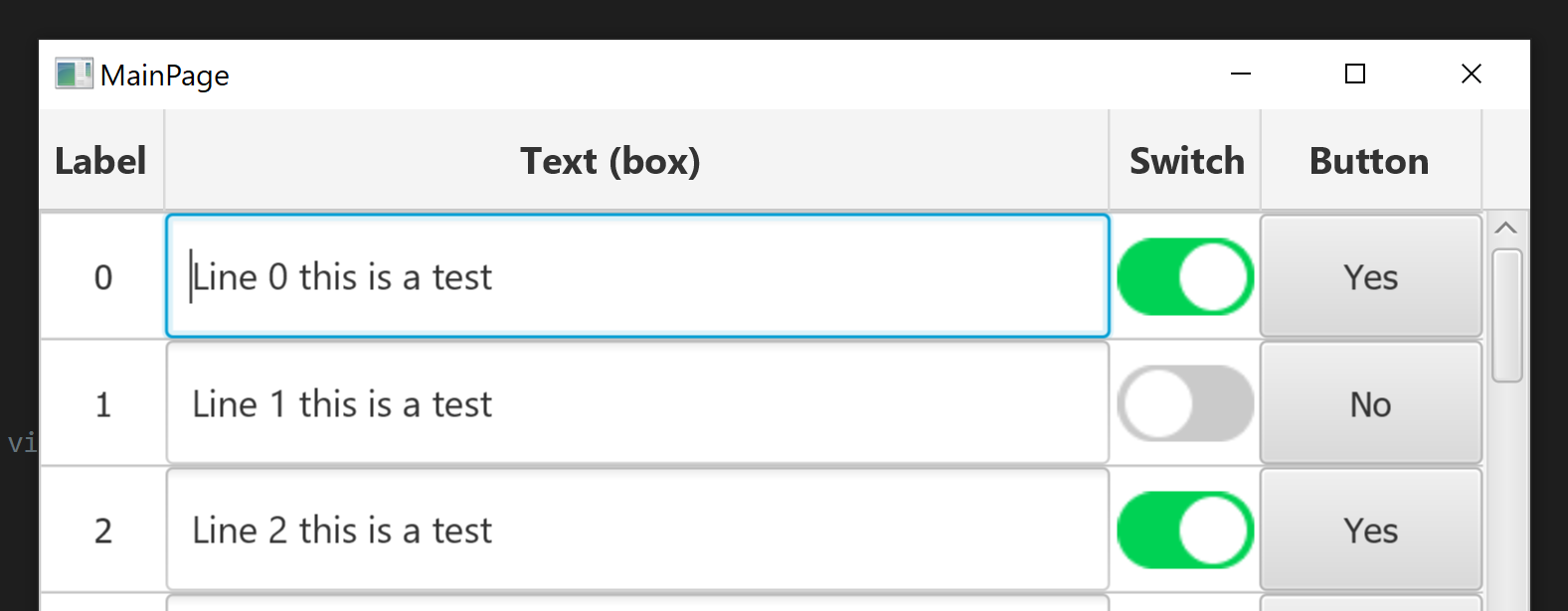Viewport: 1568px width, 611px height.
Task: Click the "Line 2 this is a test" text box
Action: [x=636, y=531]
